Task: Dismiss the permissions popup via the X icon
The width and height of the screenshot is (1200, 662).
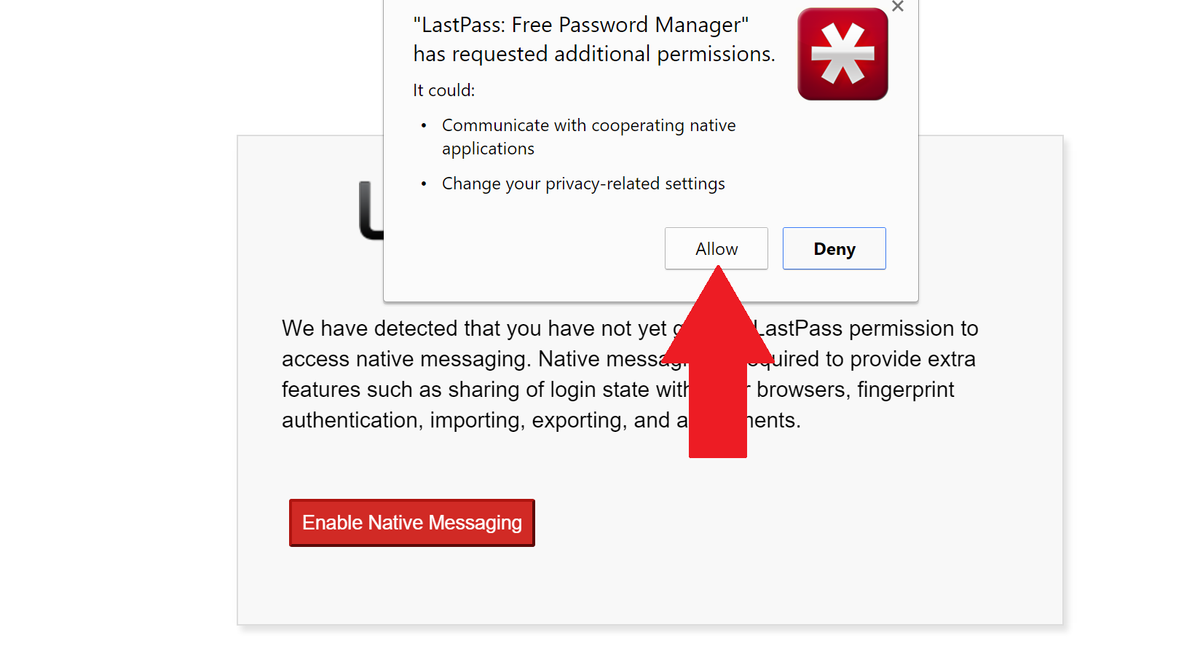Action: (897, 7)
